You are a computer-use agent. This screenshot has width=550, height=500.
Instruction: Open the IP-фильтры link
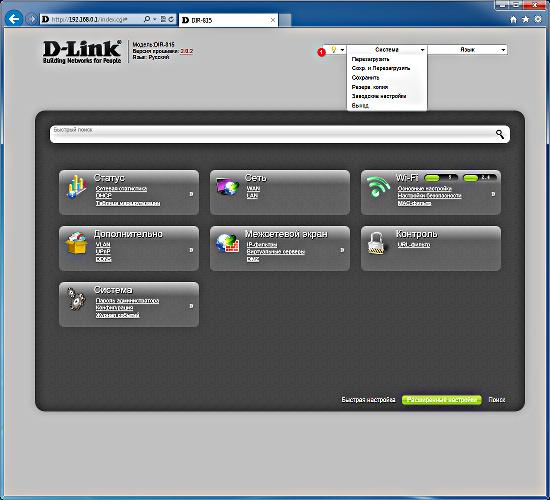tap(262, 244)
